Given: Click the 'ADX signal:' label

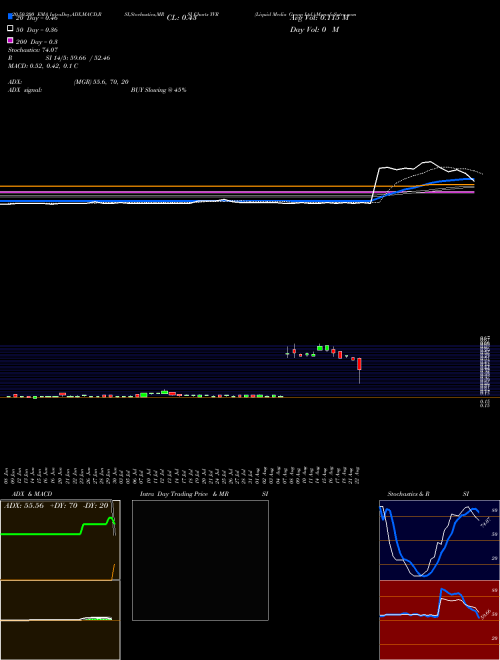Looking at the screenshot, I should [25, 90].
